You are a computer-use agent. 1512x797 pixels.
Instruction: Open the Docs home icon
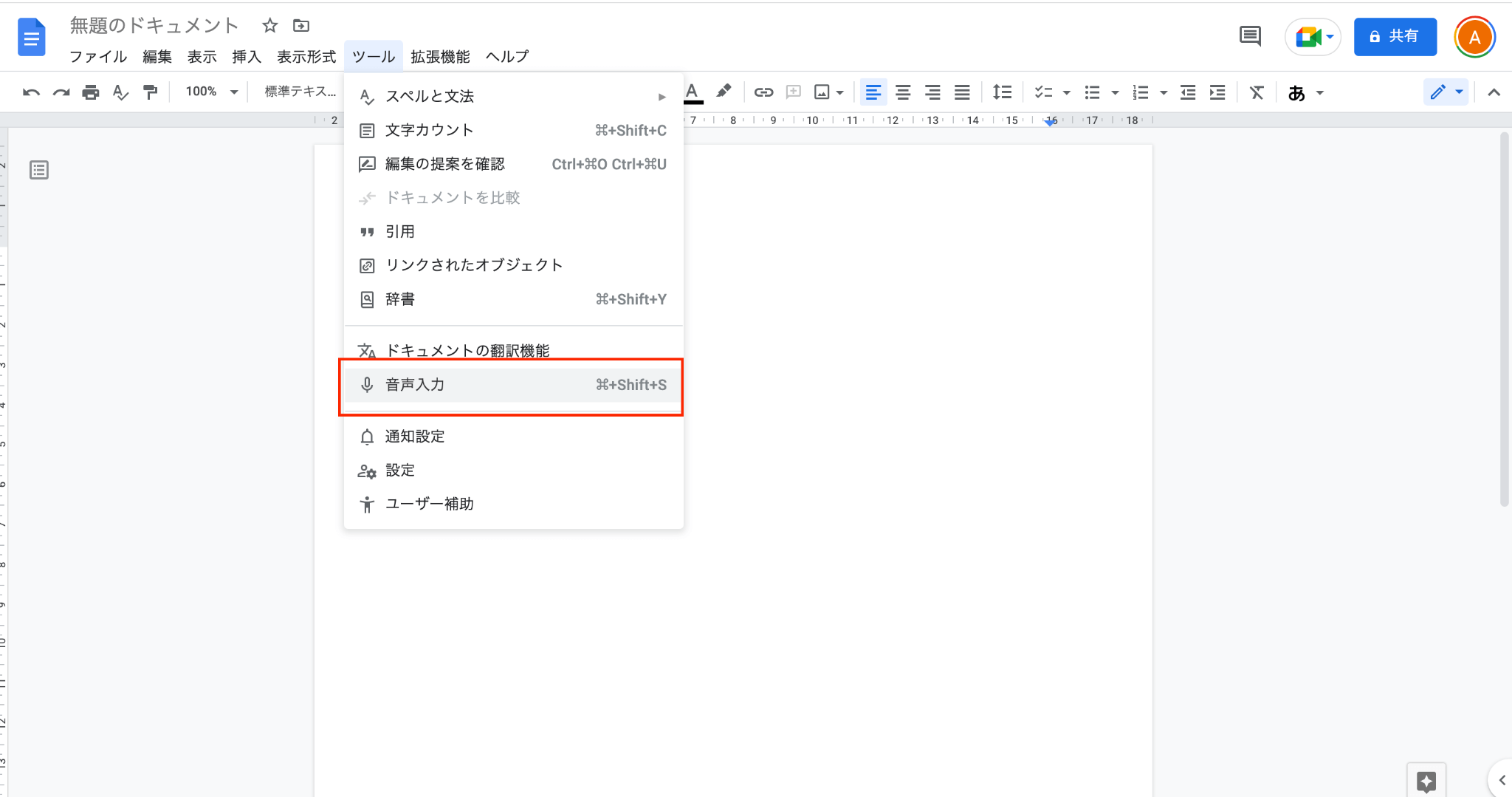[x=31, y=37]
